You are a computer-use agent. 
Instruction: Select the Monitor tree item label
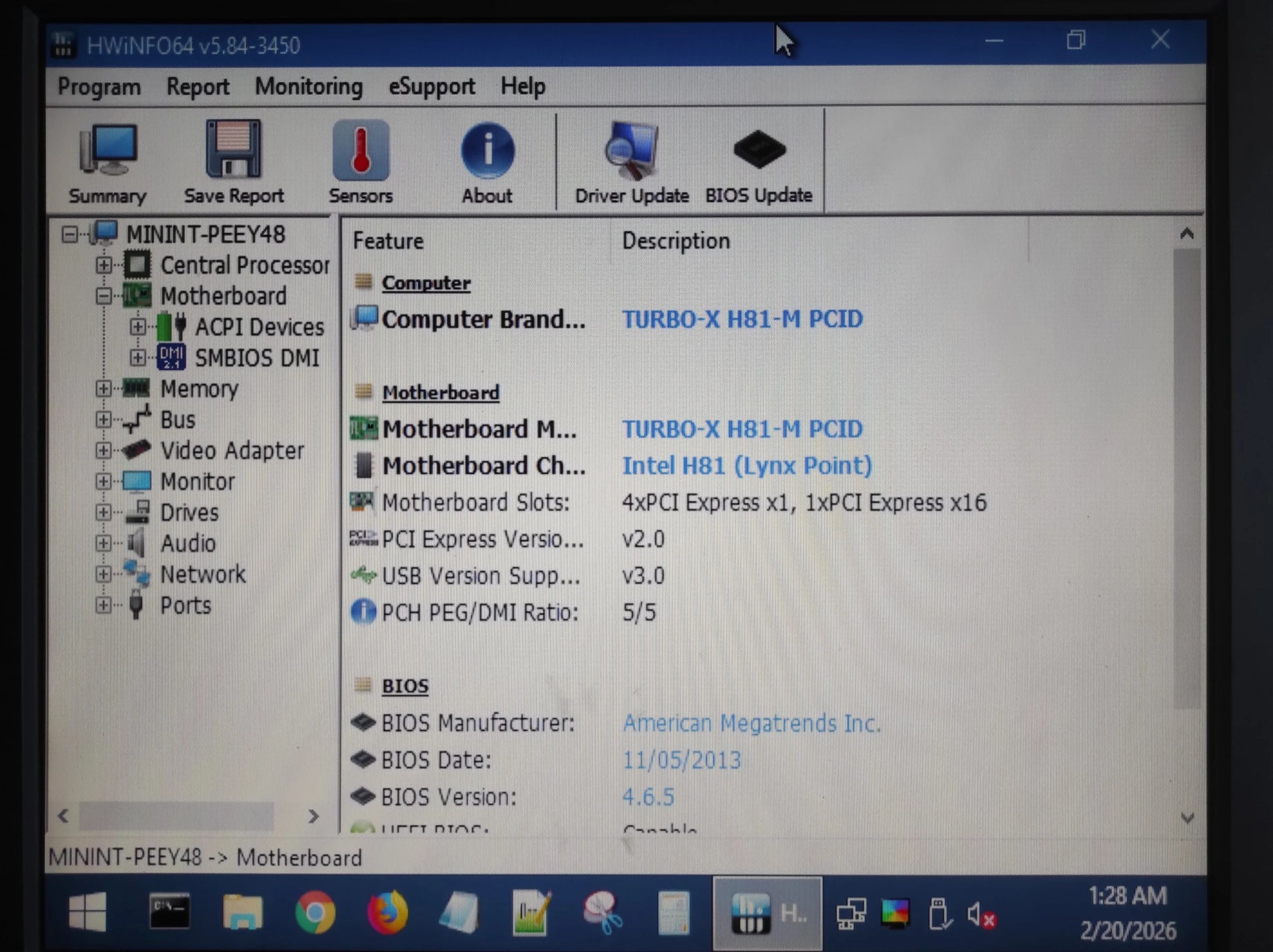[198, 481]
